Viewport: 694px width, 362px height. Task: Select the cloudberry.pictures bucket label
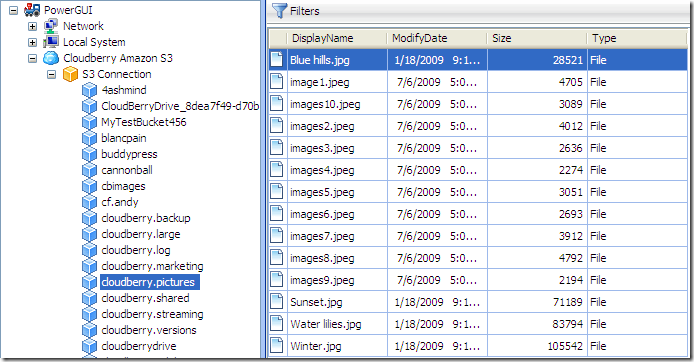point(150,282)
